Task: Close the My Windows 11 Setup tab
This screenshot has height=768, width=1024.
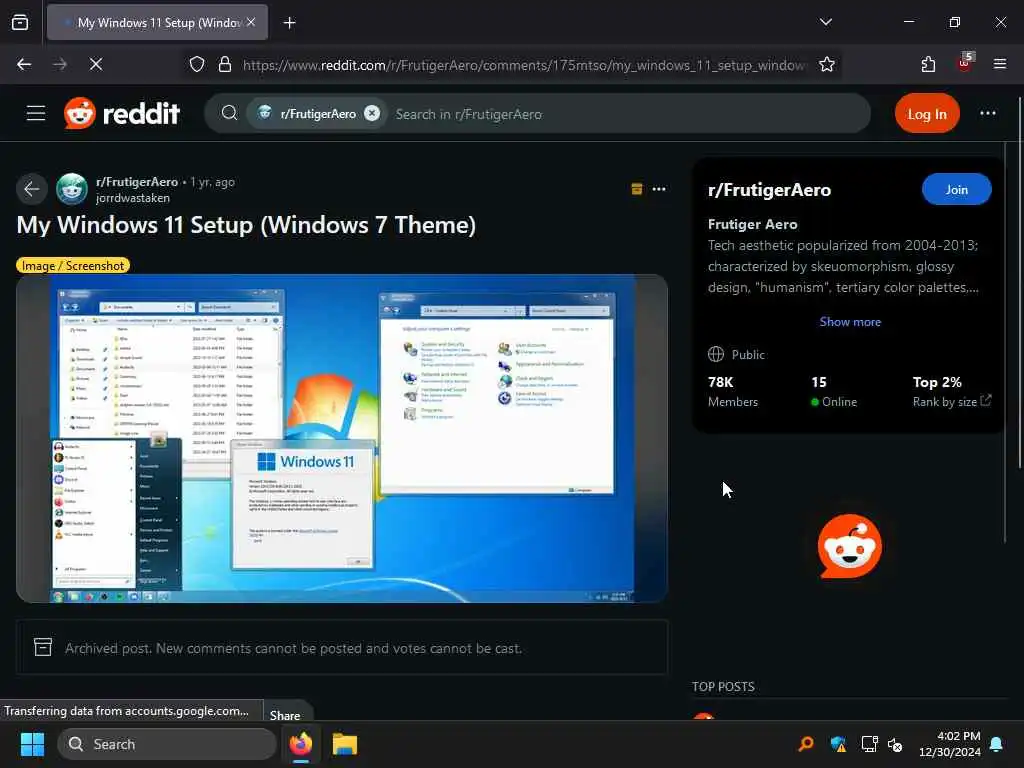Action: coord(251,22)
